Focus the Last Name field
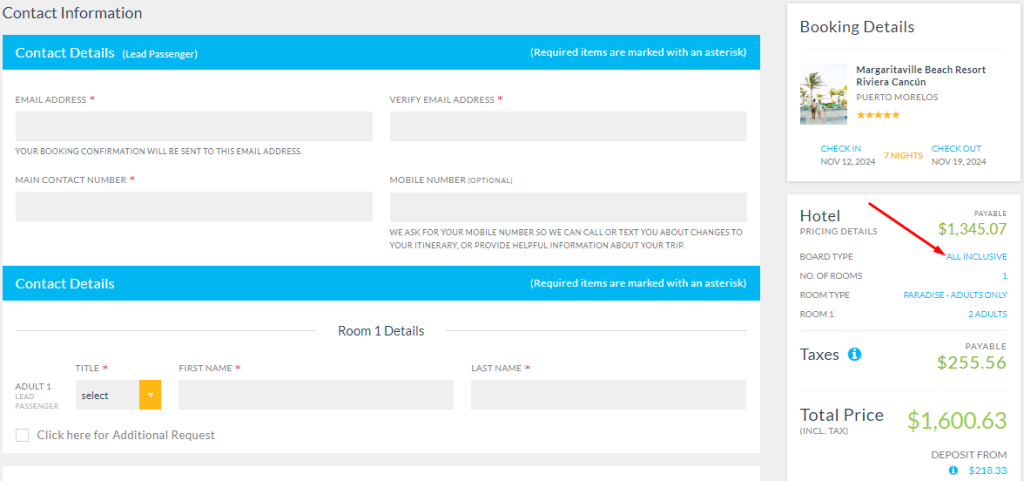 [x=609, y=395]
